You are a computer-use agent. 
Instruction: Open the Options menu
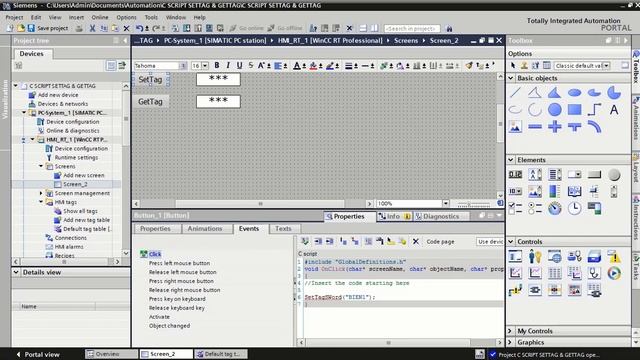(126, 17)
